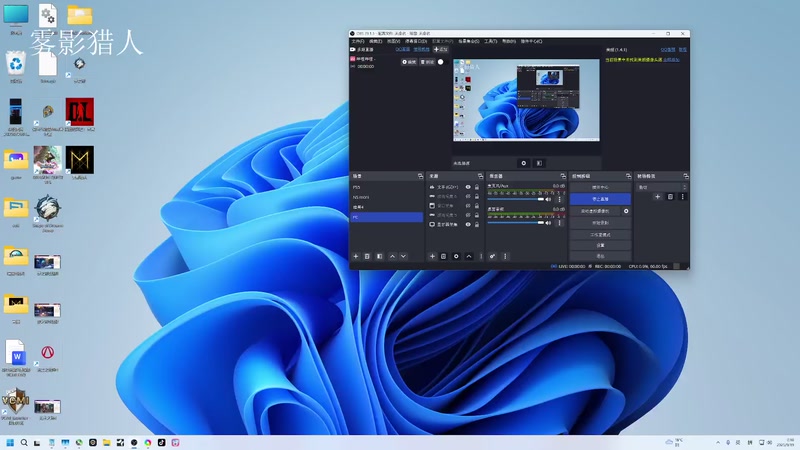
Task: Open the Sources toolbar three-dot menu
Action: [x=481, y=256]
